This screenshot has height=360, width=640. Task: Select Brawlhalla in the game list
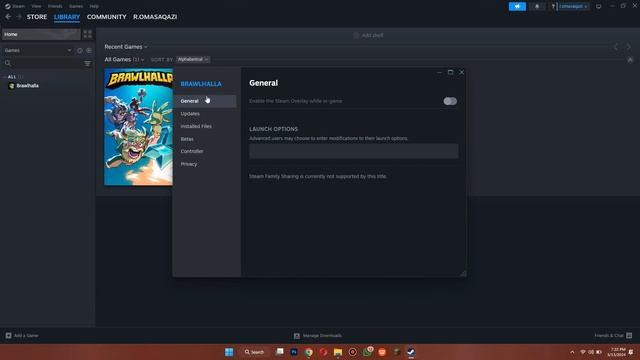click(28, 86)
